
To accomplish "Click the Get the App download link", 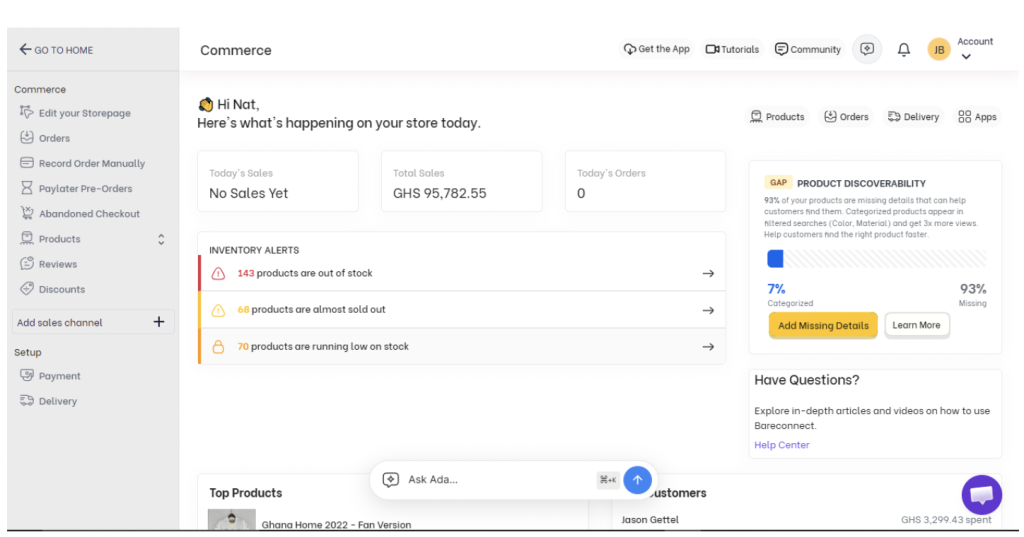I will pyautogui.click(x=656, y=49).
